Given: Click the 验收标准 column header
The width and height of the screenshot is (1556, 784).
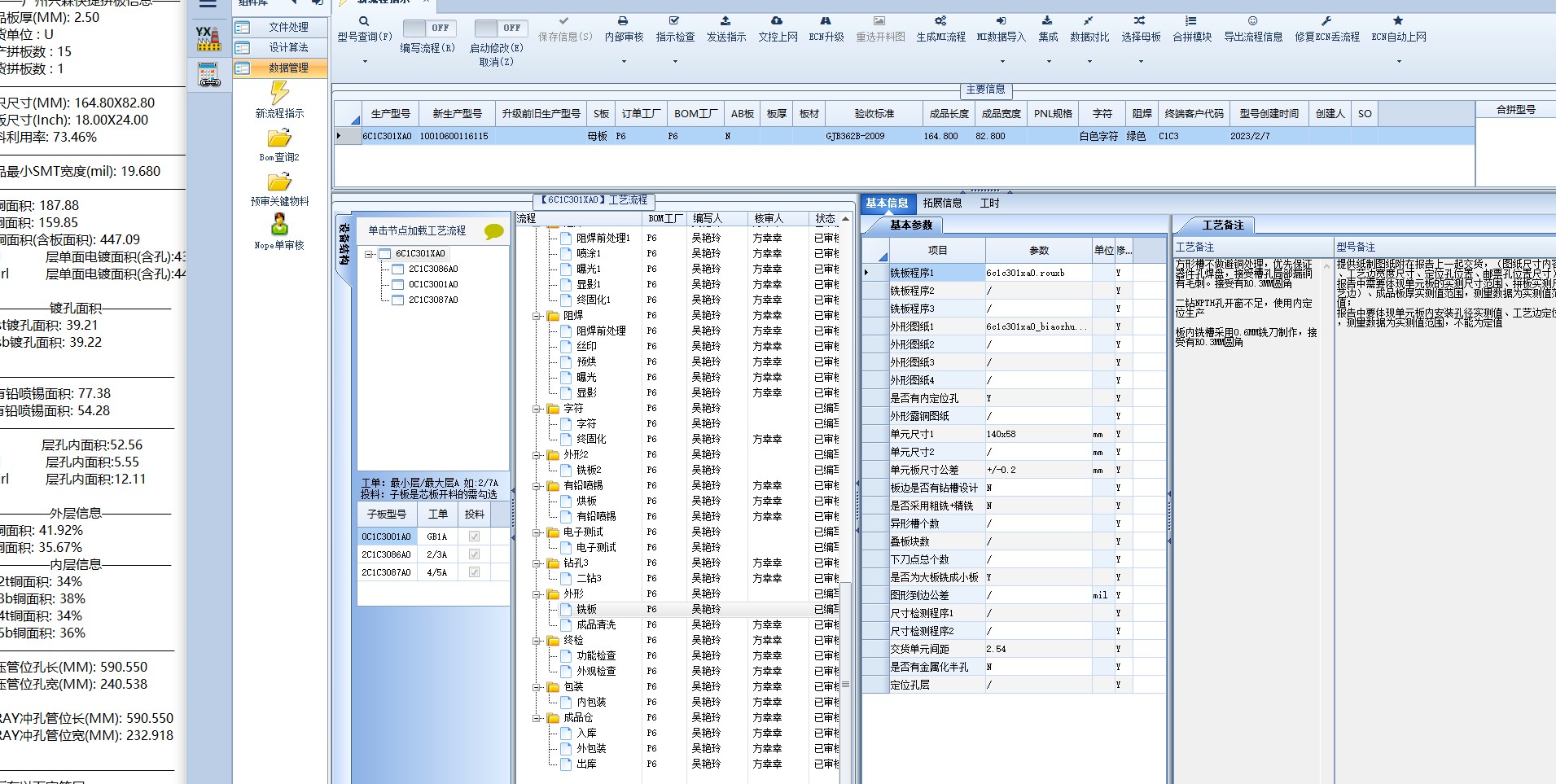Looking at the screenshot, I should click(x=874, y=113).
